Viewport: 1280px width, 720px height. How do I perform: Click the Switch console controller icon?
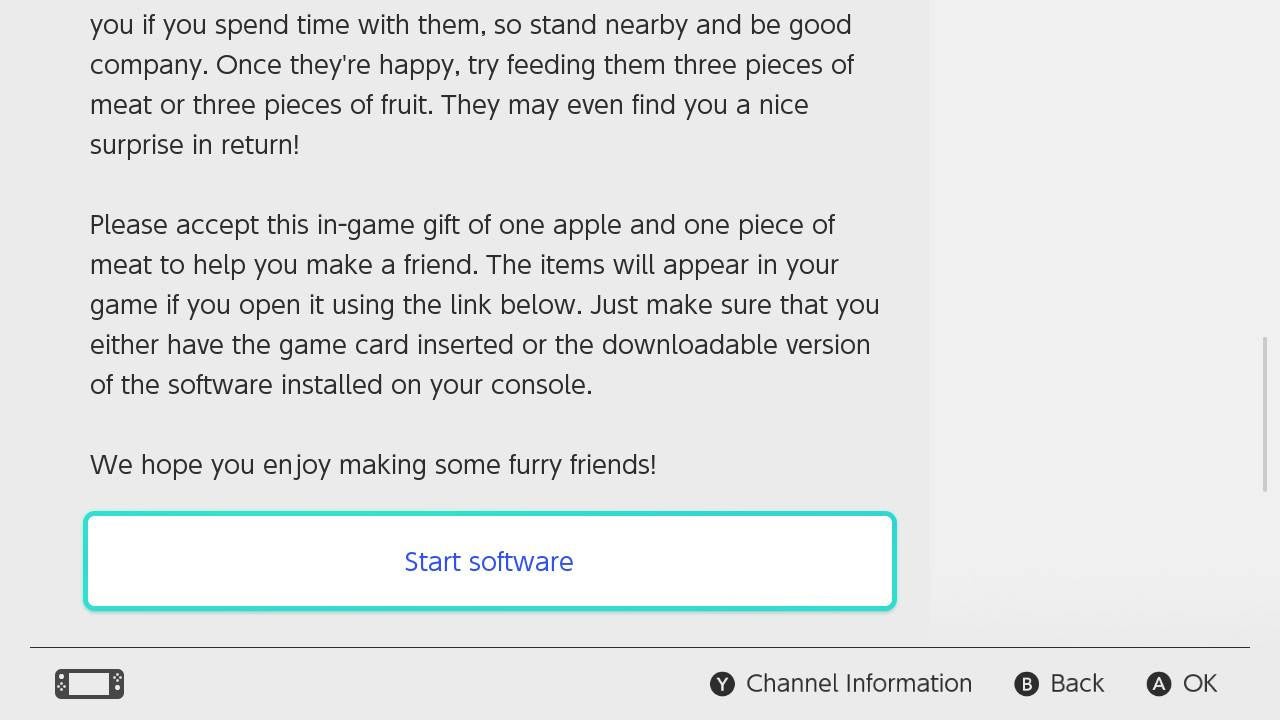point(89,684)
